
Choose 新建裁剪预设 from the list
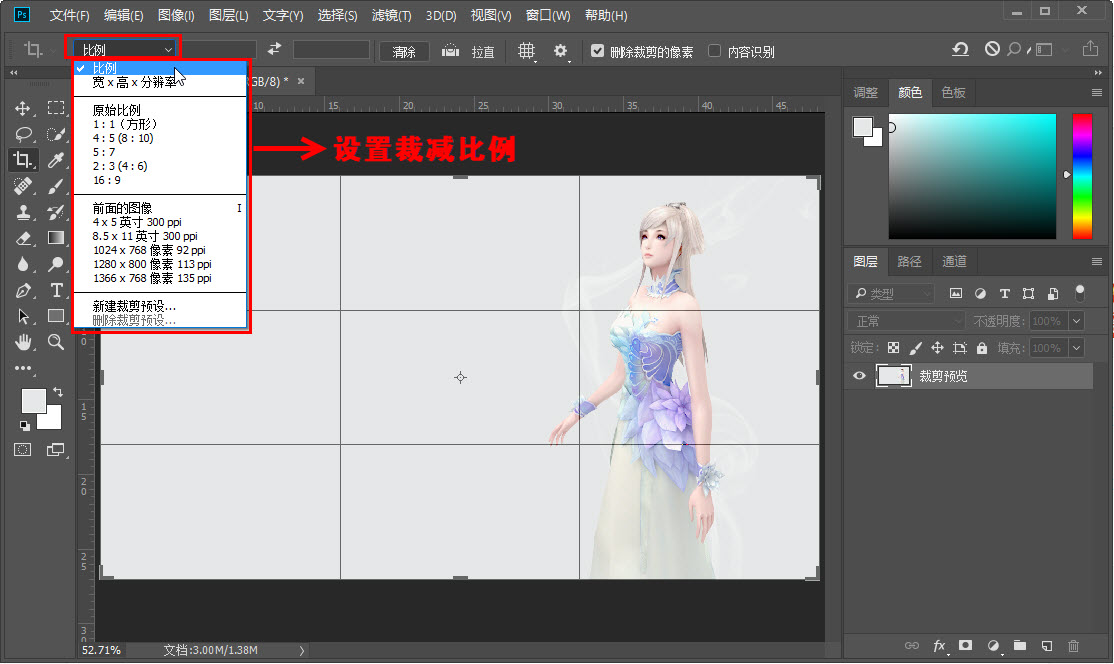134,306
